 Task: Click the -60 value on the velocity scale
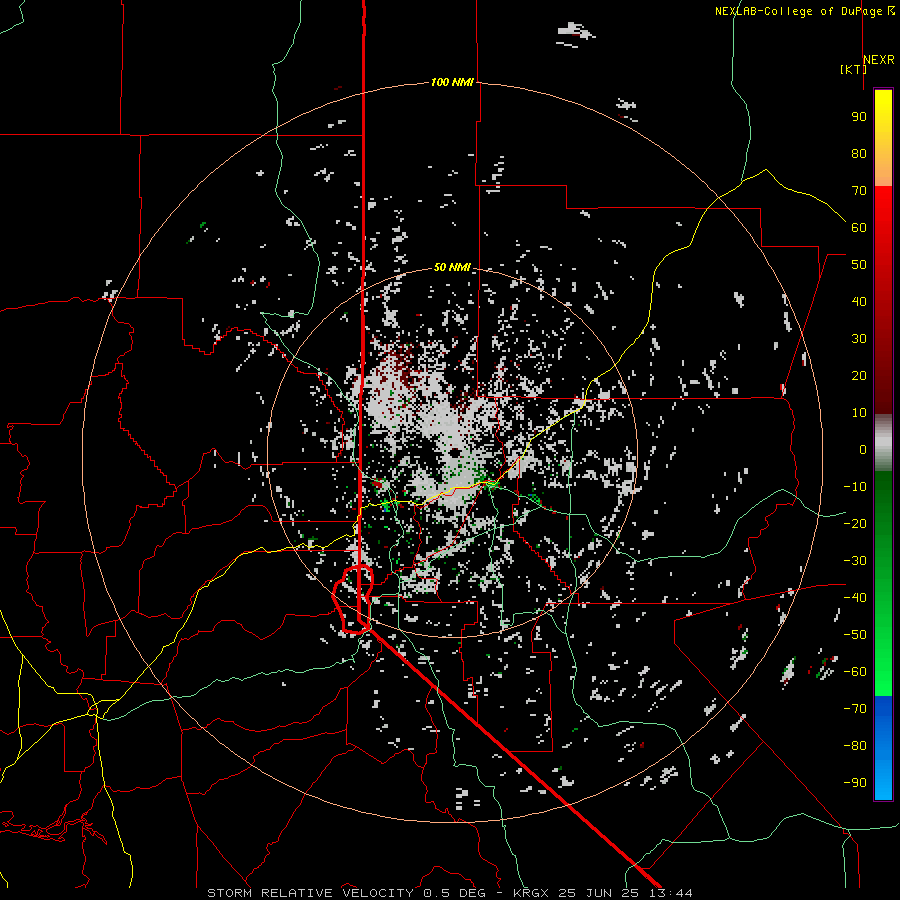coord(855,672)
